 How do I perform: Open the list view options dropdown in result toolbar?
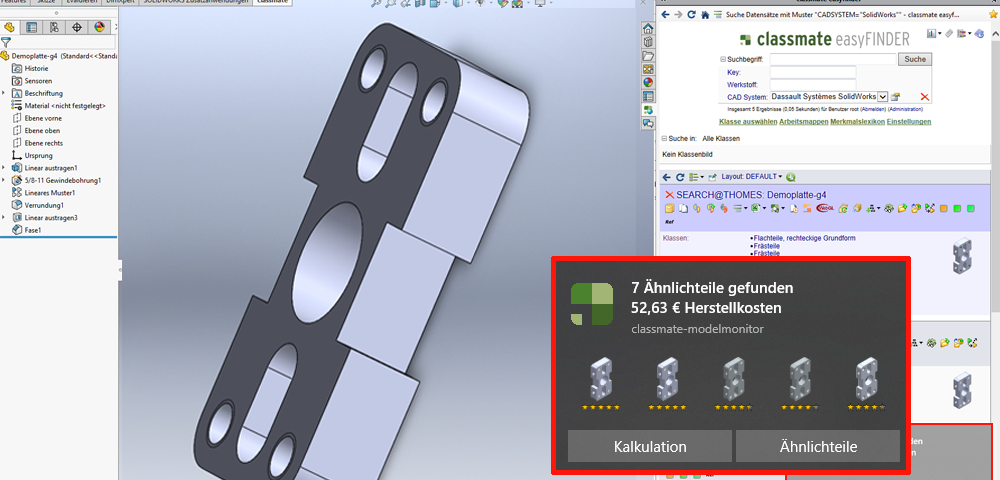(x=696, y=177)
